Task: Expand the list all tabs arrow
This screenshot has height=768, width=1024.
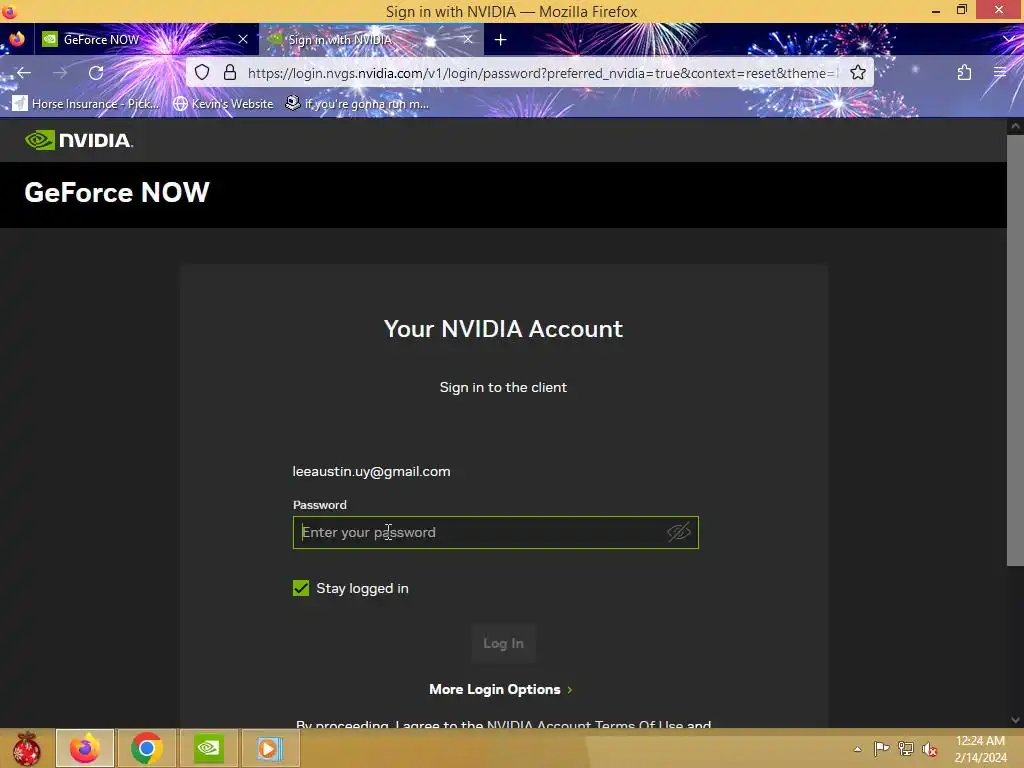Action: [x=1009, y=40]
